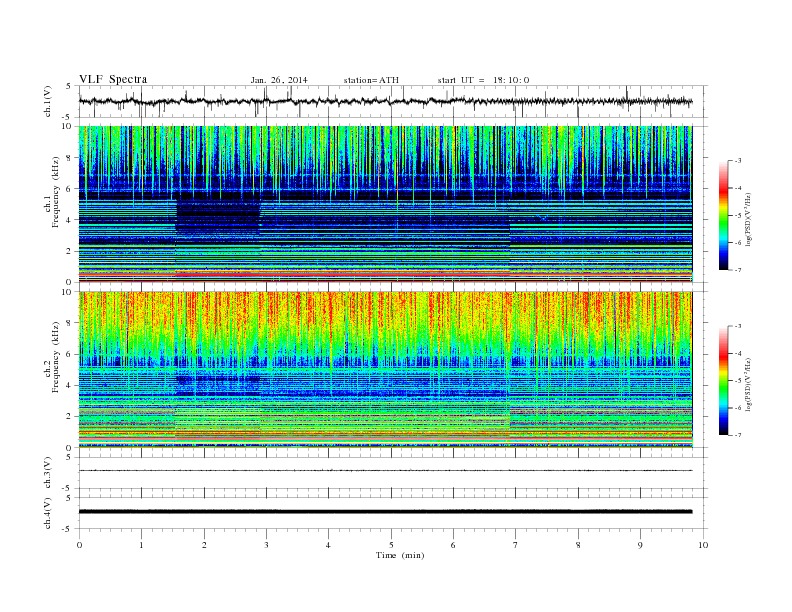Click the "-7" tick on ch.1 color bar

pos(737,270)
